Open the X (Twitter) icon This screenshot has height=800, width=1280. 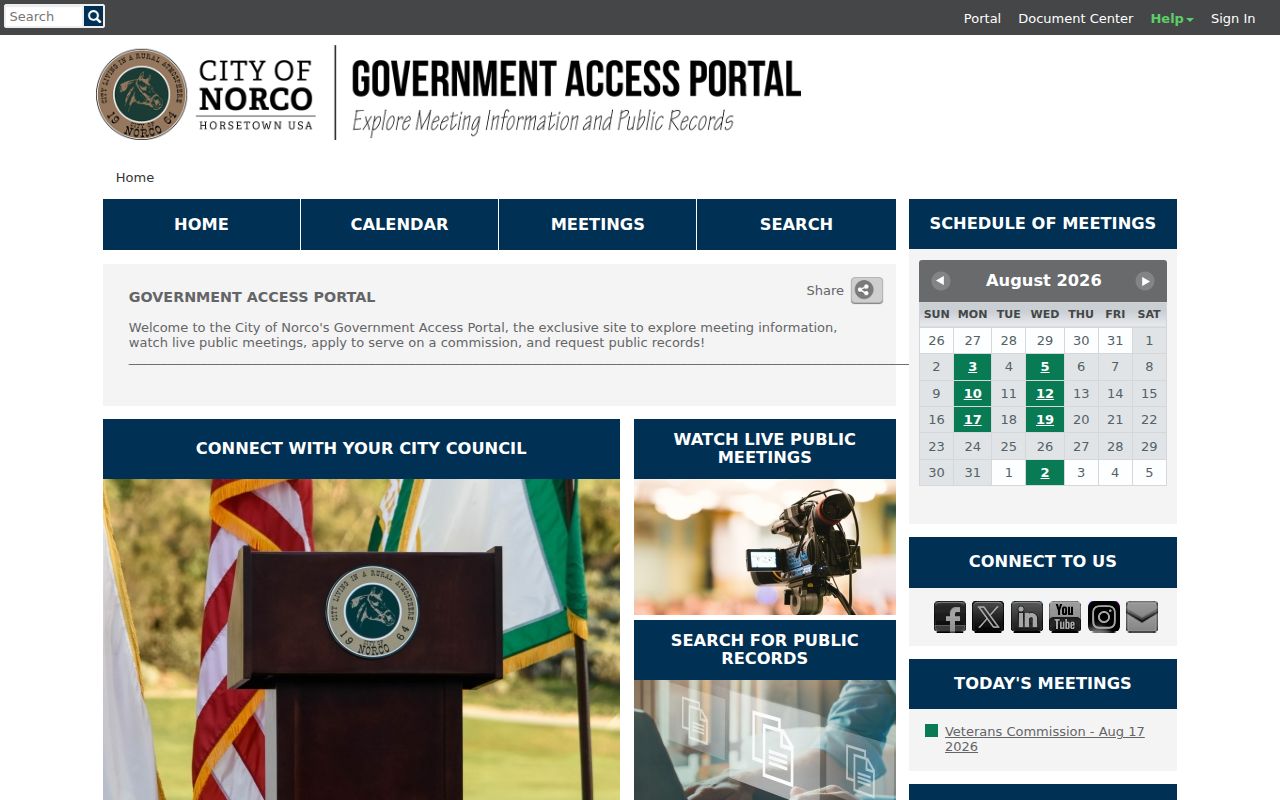[988, 617]
